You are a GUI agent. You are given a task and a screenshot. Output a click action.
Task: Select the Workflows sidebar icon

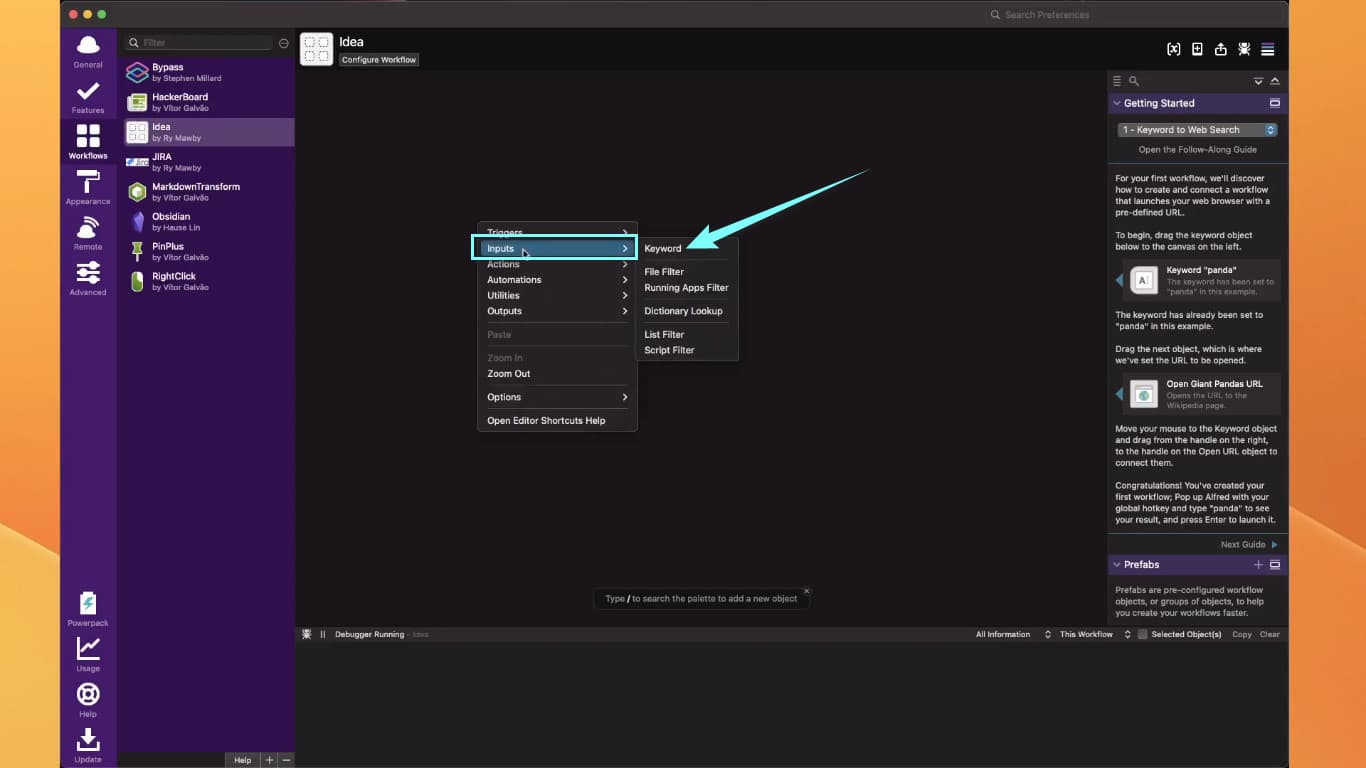88,142
